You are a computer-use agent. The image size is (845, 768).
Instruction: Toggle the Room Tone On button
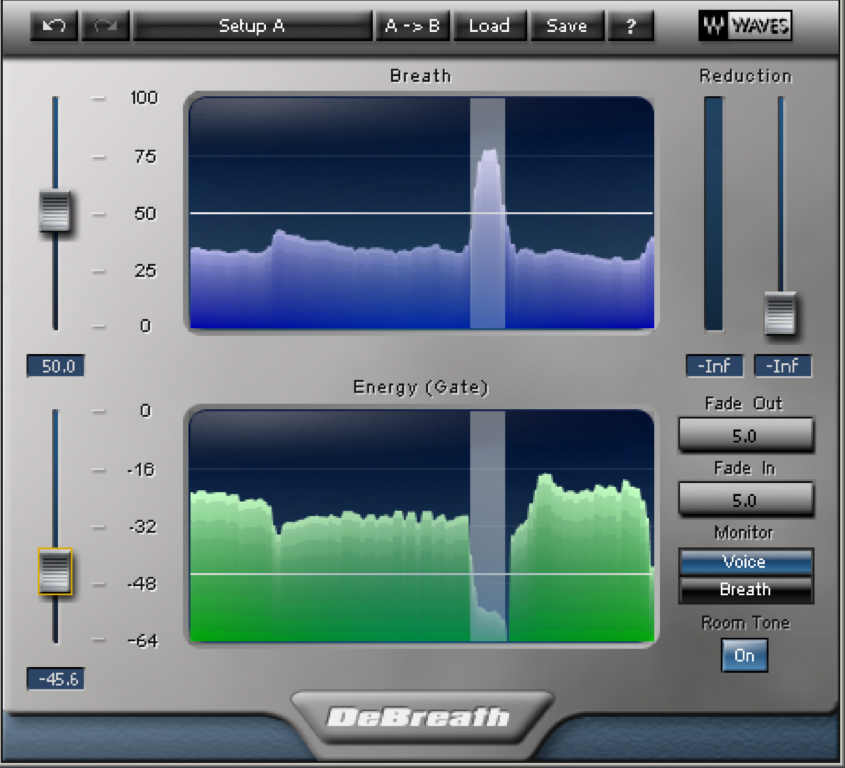(x=744, y=656)
